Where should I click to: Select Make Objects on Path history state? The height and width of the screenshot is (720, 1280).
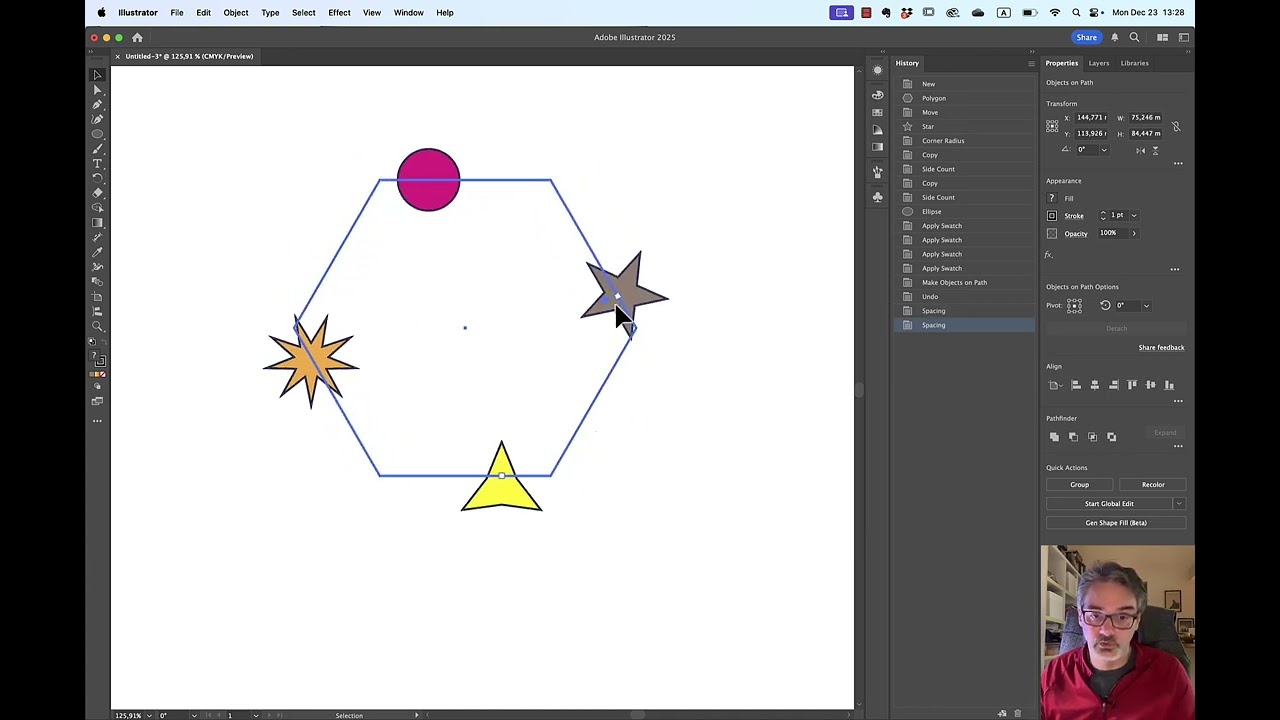point(953,283)
